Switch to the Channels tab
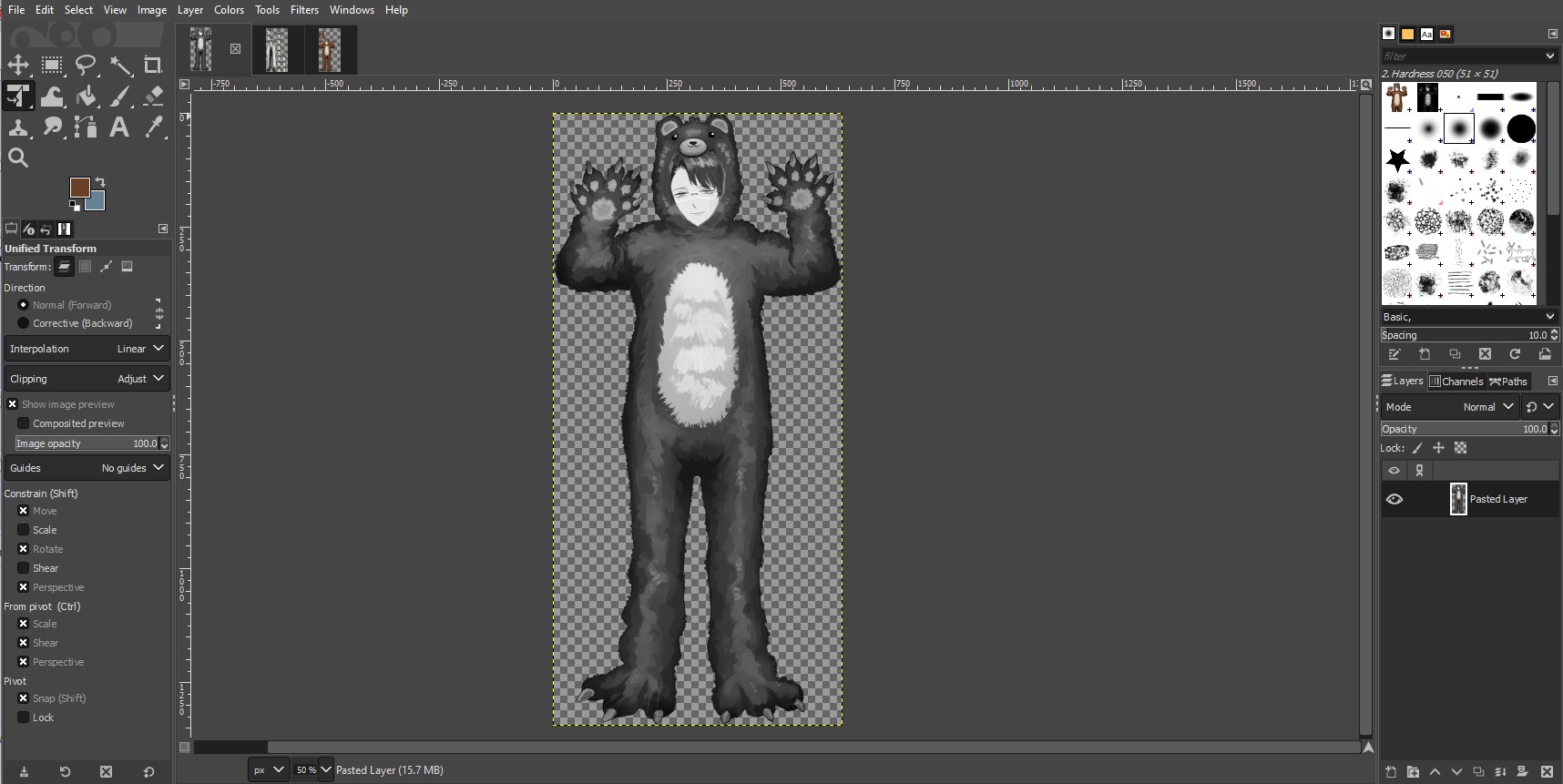 coord(1456,382)
